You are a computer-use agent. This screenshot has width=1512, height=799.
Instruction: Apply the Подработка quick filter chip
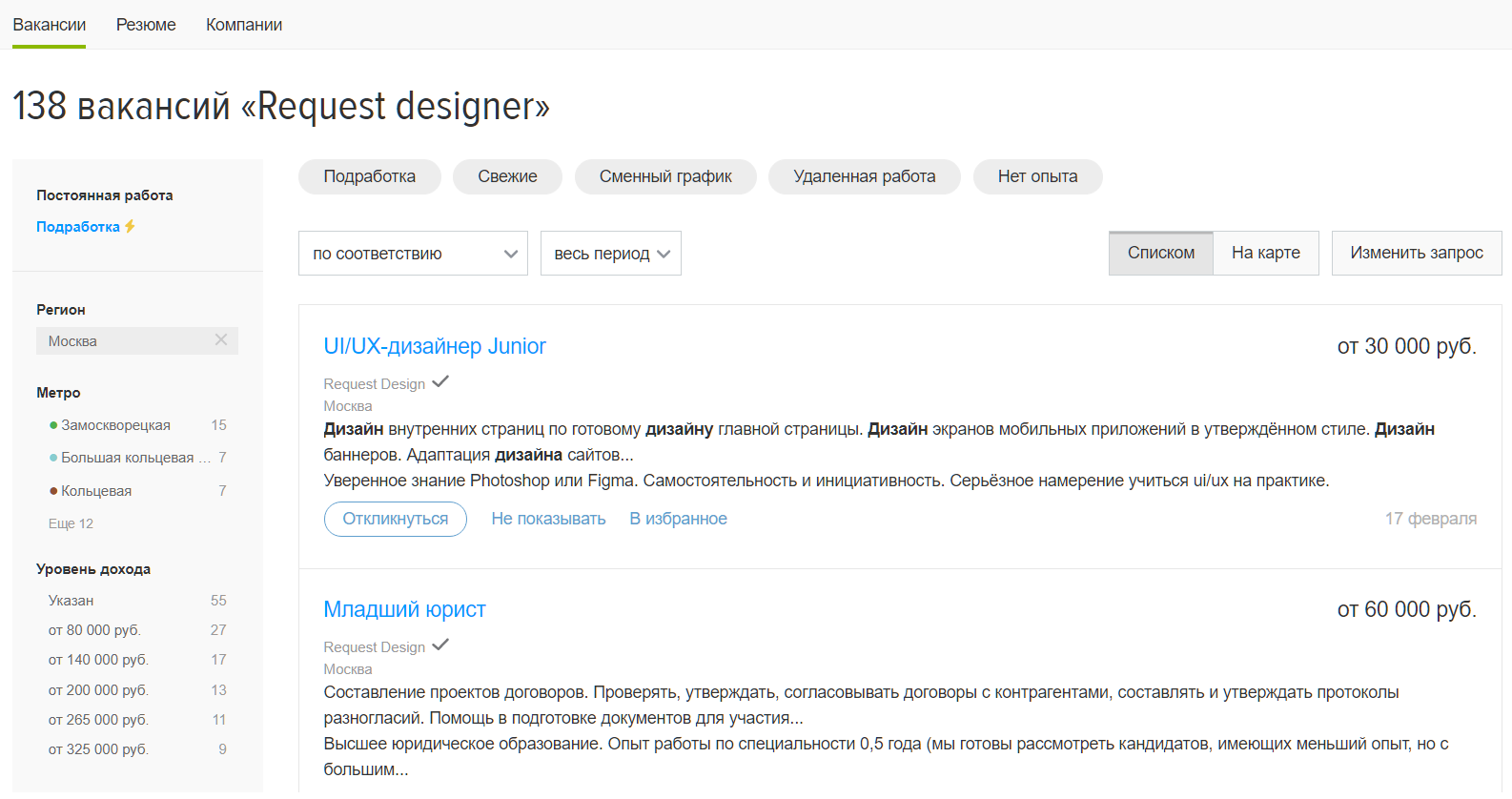tap(370, 176)
